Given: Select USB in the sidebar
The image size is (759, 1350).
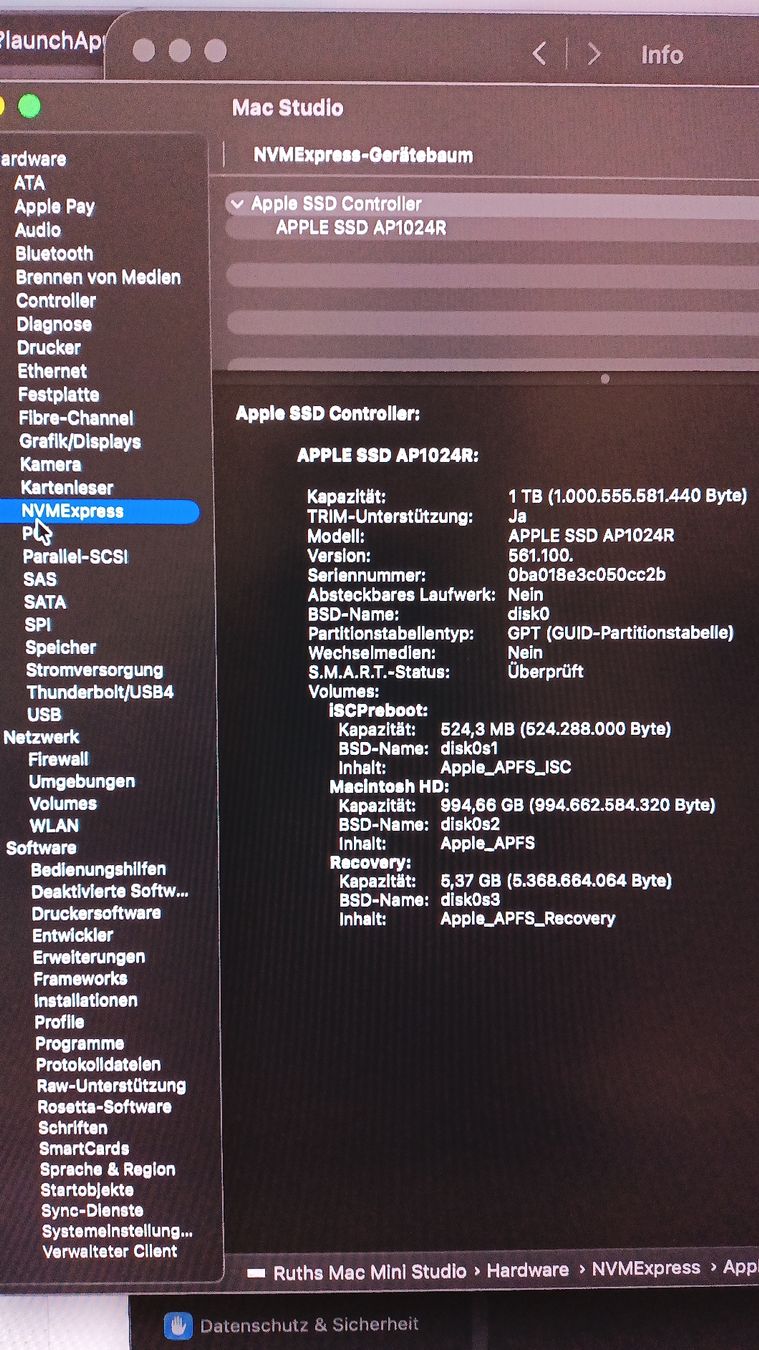Looking at the screenshot, I should (x=44, y=715).
